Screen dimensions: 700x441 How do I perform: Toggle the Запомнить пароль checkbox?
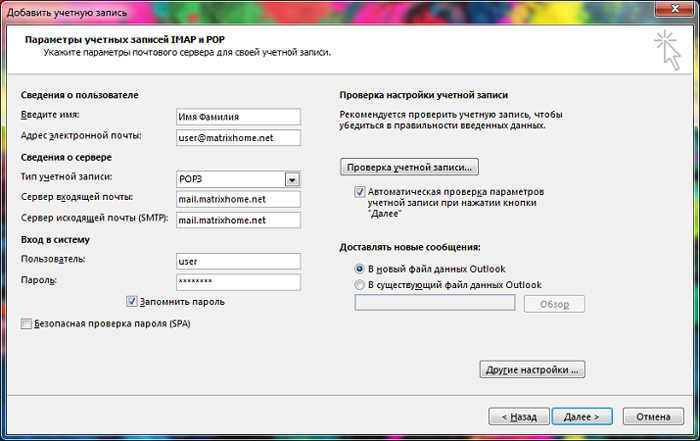(132, 302)
